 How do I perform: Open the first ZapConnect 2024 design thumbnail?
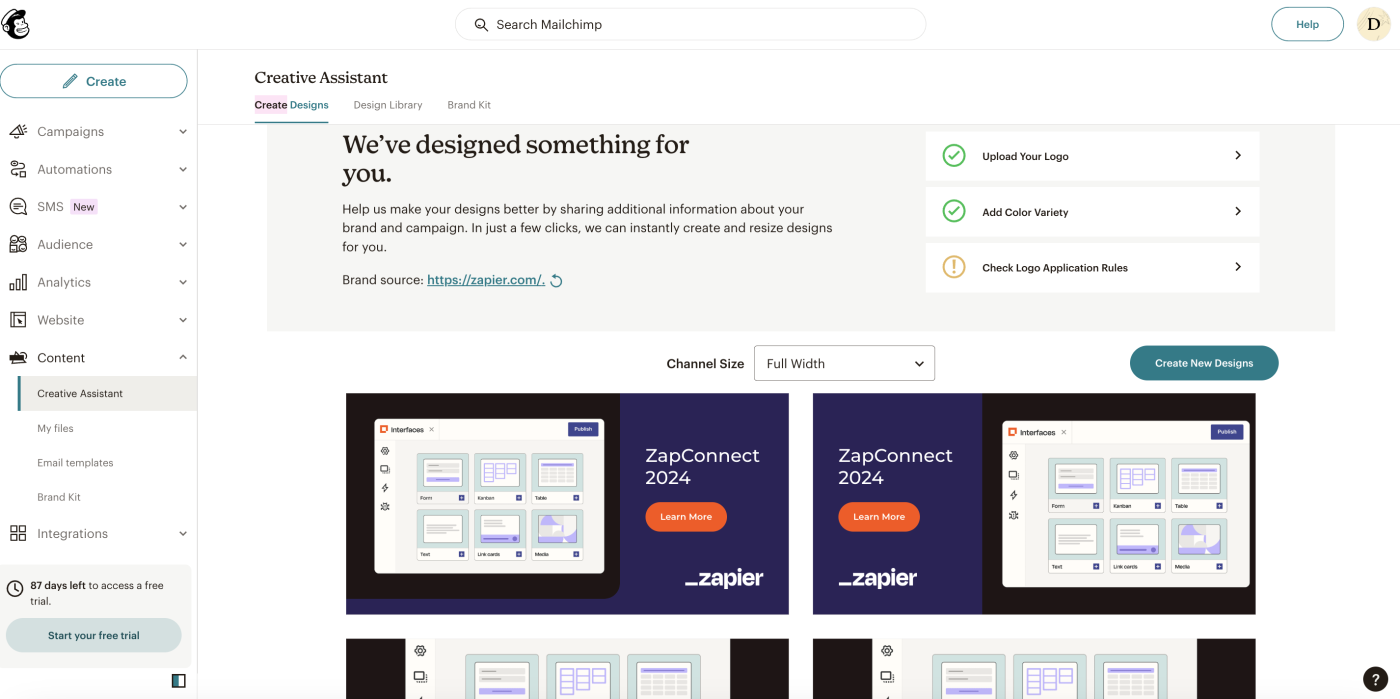point(567,504)
